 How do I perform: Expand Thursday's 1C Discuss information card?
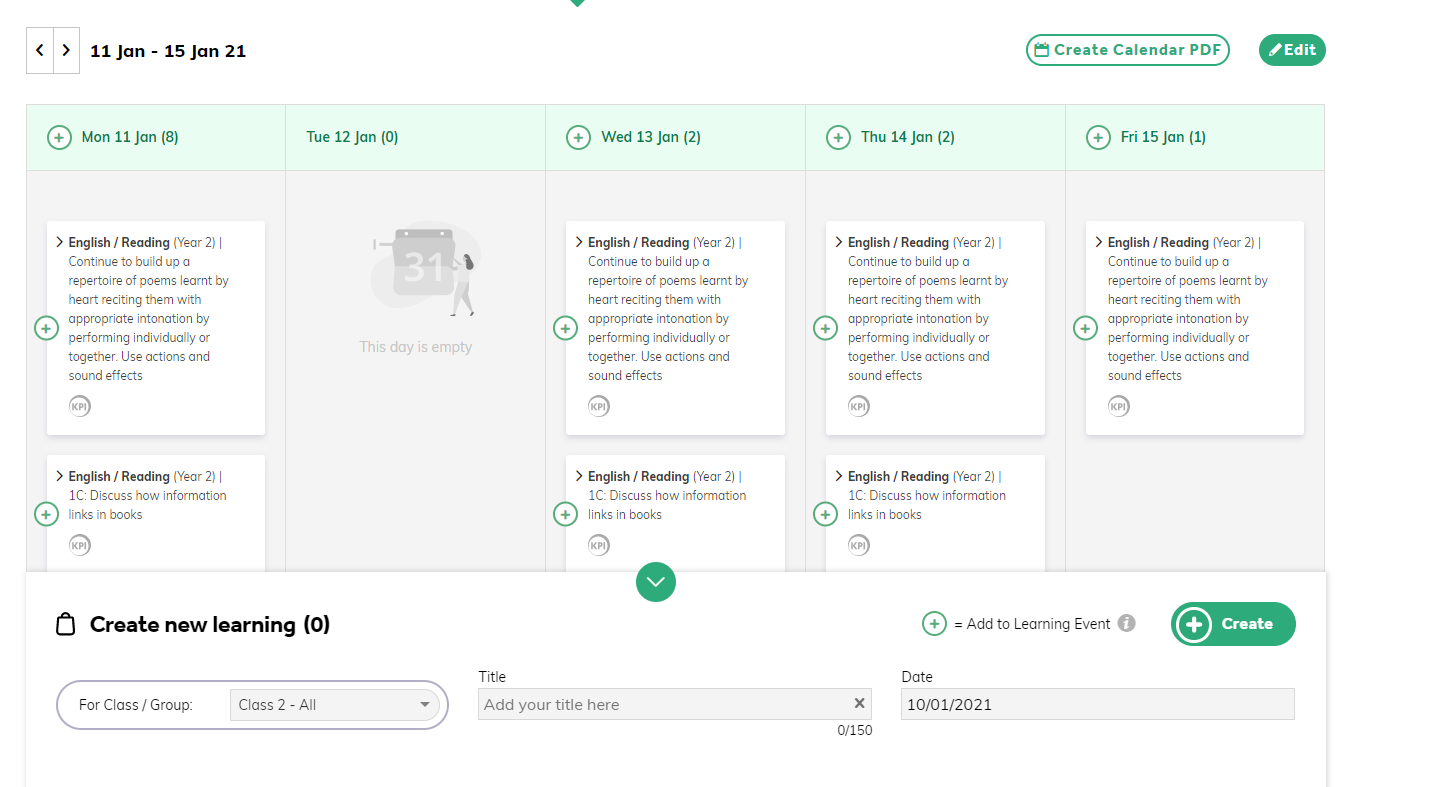point(840,476)
